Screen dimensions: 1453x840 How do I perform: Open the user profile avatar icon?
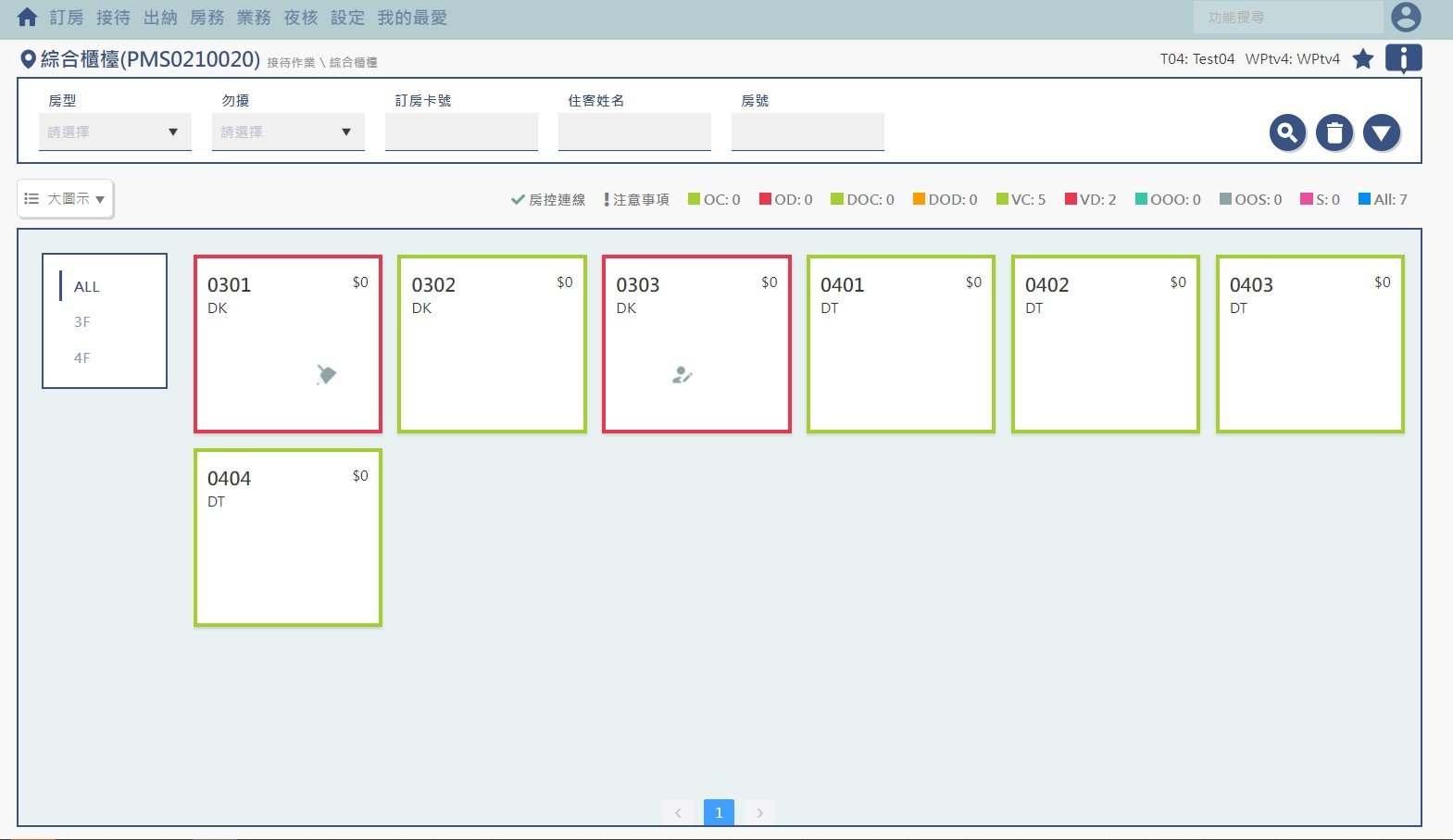point(1405,18)
